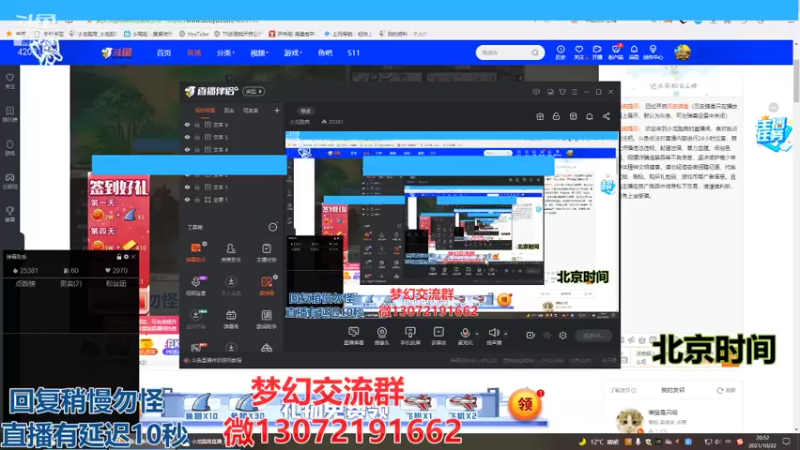
Task: Add 手机投屏 phone casting source
Action: [x=410, y=336]
